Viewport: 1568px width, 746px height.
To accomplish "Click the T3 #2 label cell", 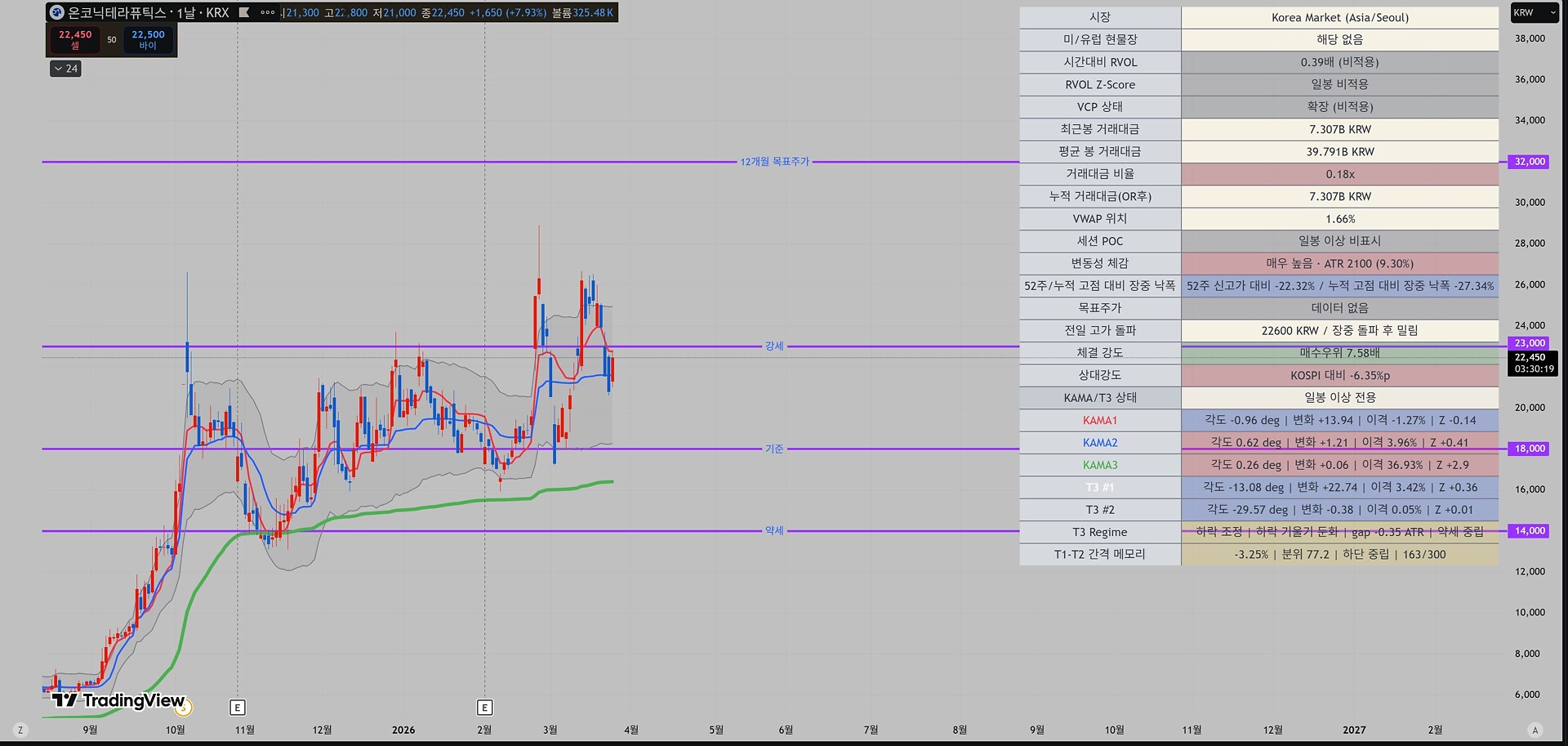I will tap(1100, 510).
